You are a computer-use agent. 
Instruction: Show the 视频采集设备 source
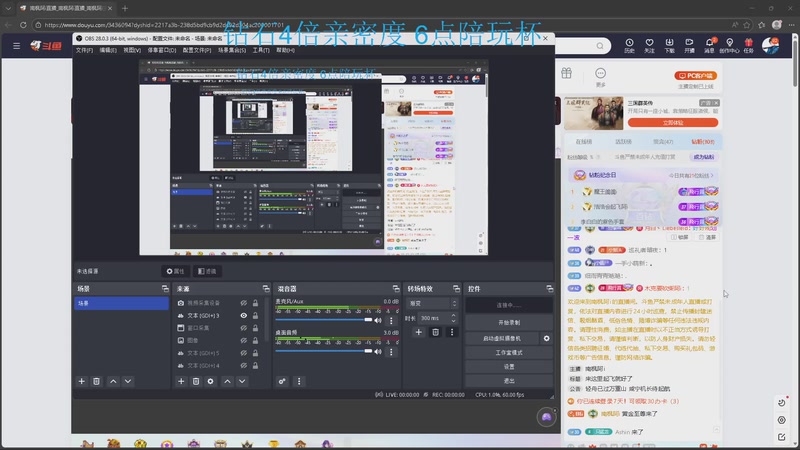[243, 303]
